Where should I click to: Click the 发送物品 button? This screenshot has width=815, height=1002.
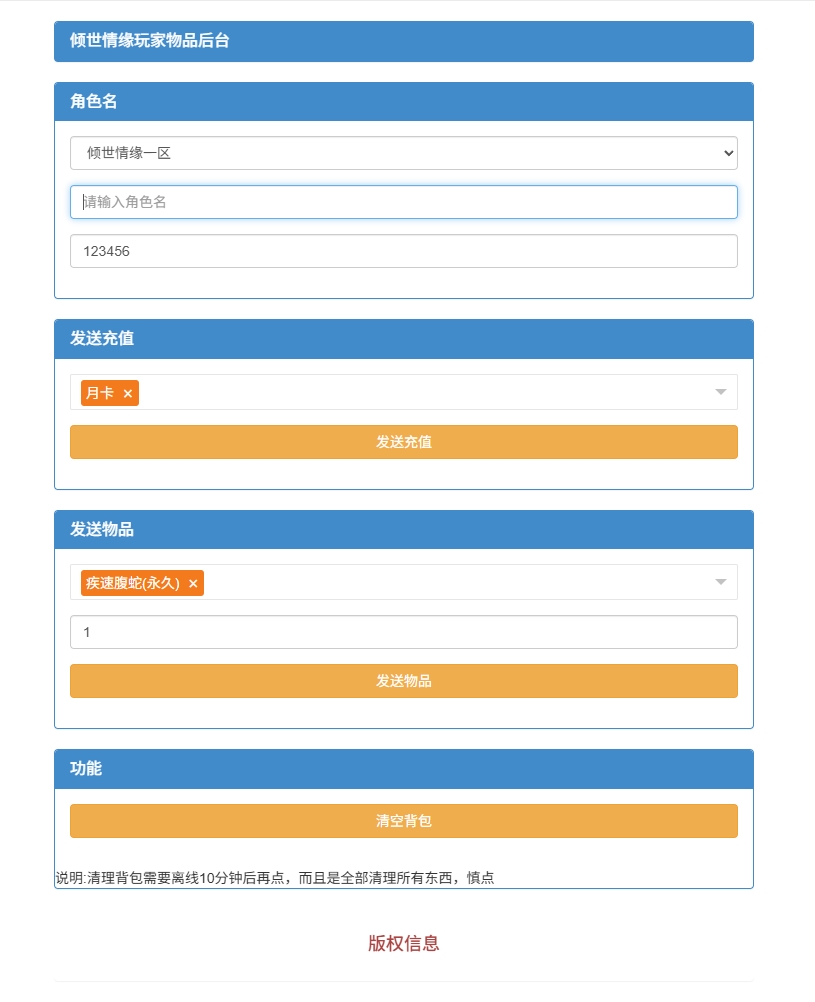click(x=404, y=681)
